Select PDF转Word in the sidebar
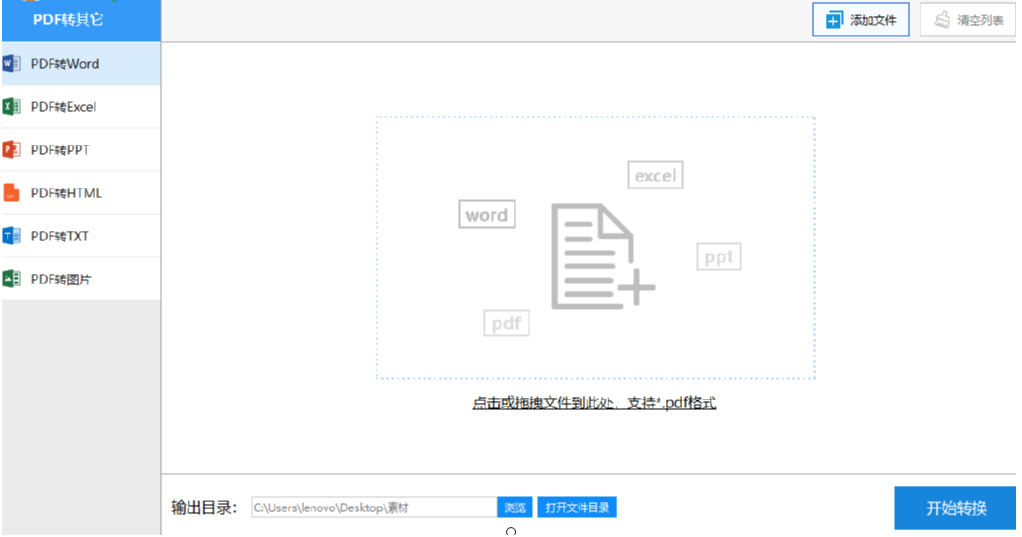Image resolution: width=1022 pixels, height=537 pixels. coord(81,64)
